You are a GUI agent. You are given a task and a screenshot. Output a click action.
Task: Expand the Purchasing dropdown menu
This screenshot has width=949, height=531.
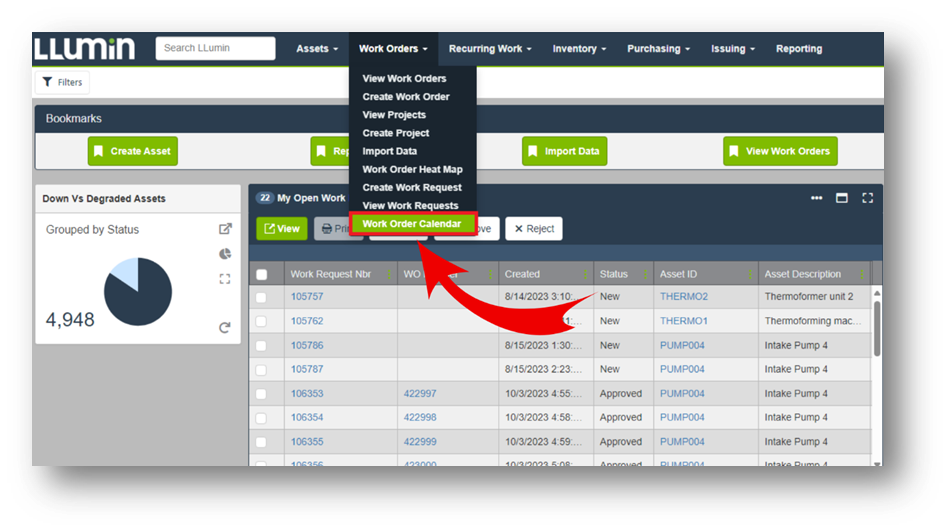658,49
